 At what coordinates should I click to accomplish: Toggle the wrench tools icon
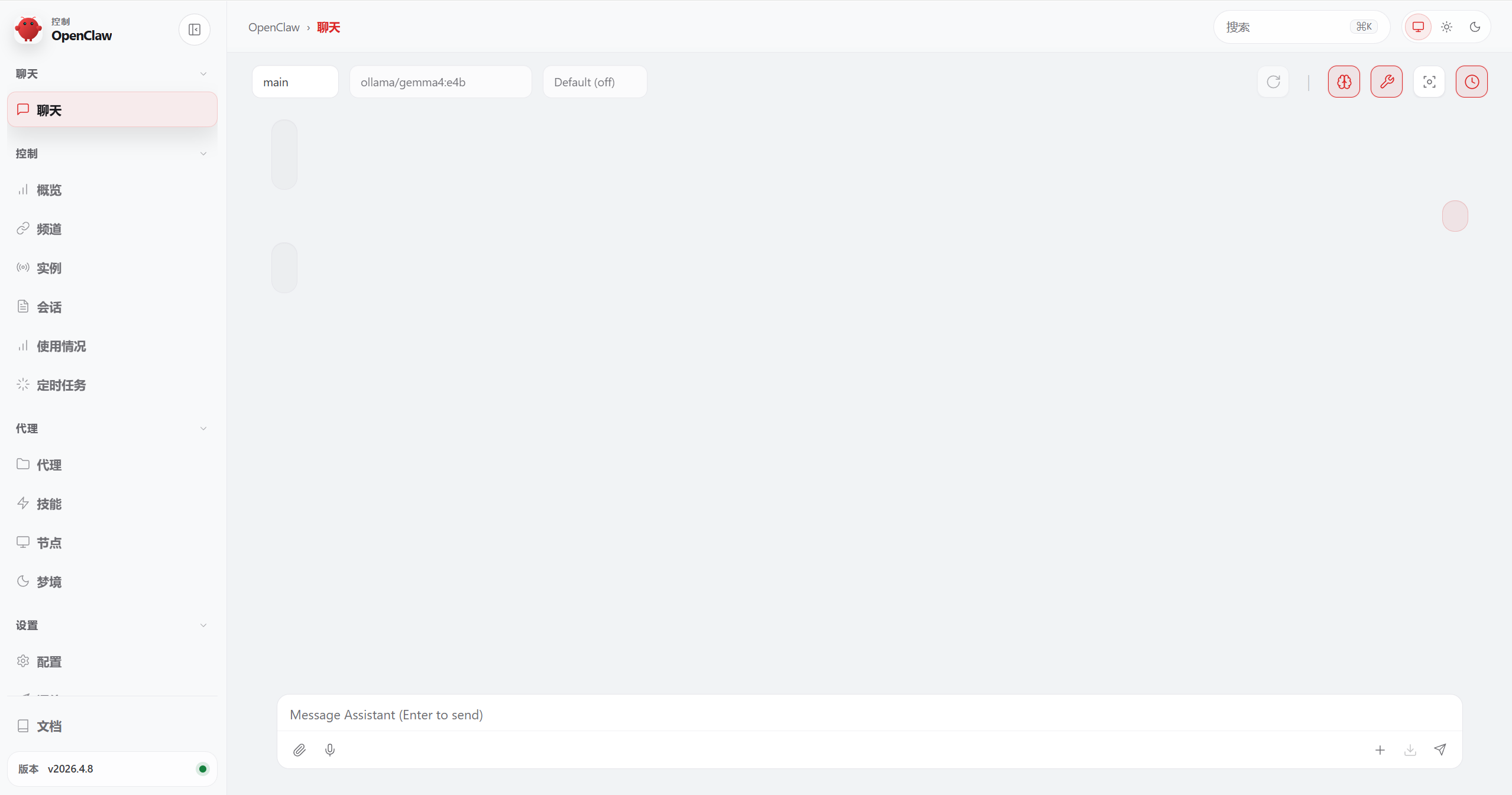coord(1387,82)
